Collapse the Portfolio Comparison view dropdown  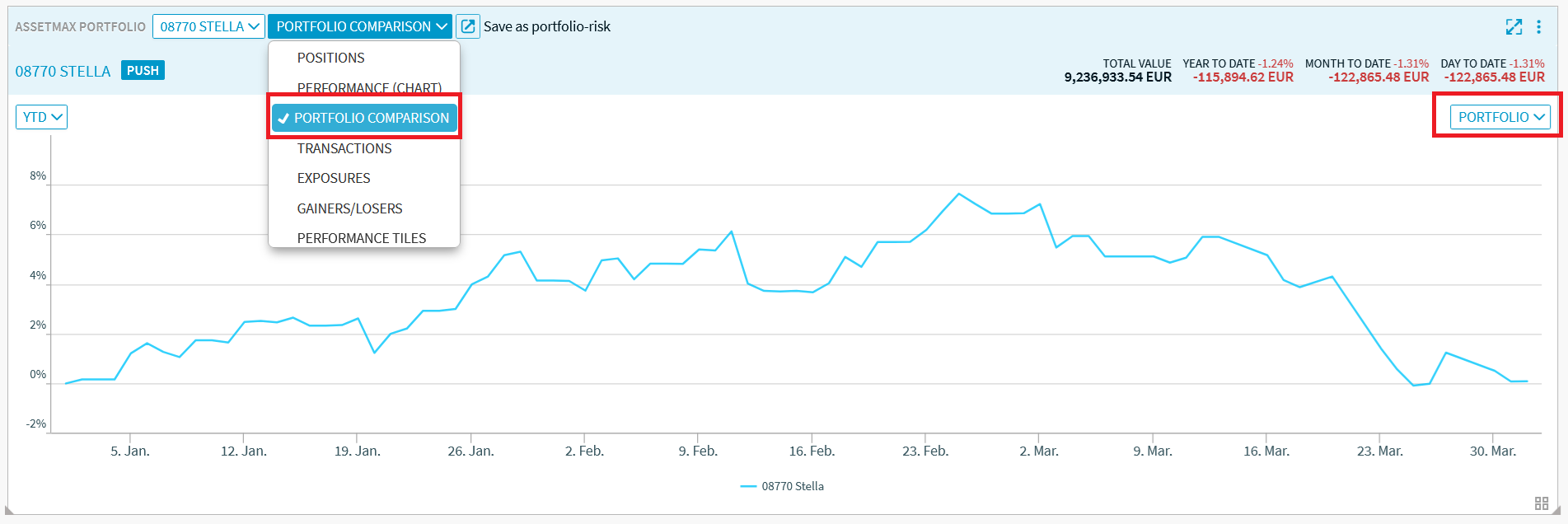(360, 26)
